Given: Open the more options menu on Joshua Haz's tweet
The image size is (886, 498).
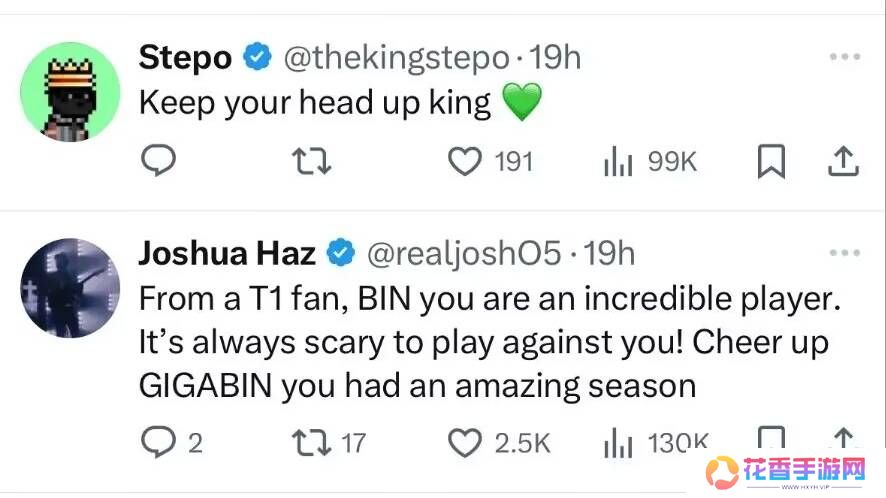Looking at the screenshot, I should tap(844, 254).
